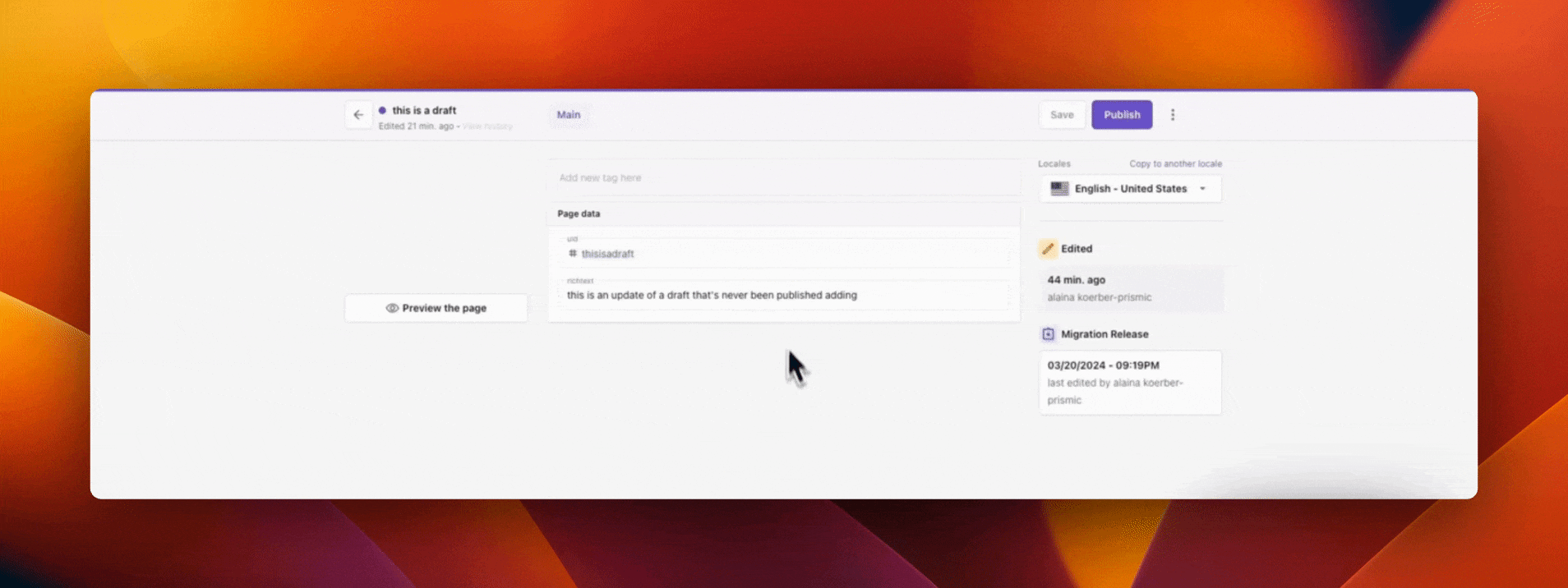Open the English - United States locale dropdown

coord(1130,189)
